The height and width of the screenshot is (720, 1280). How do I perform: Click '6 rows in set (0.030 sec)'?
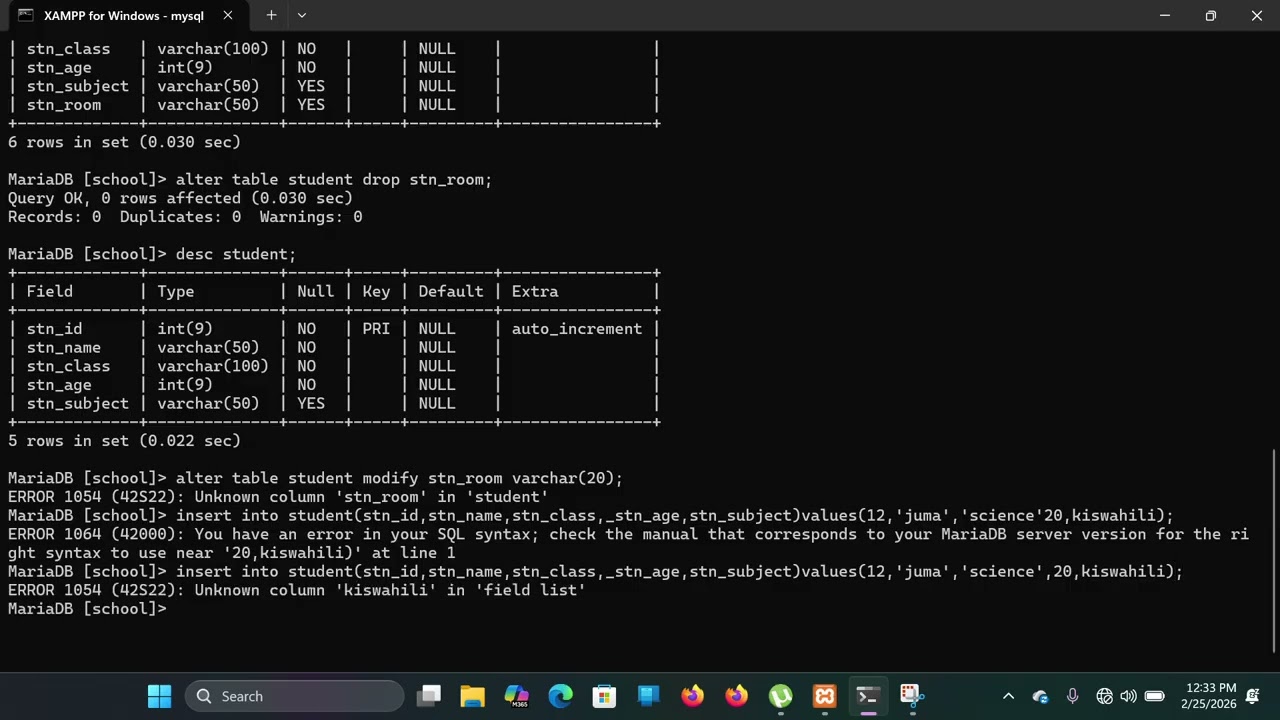[124, 142]
